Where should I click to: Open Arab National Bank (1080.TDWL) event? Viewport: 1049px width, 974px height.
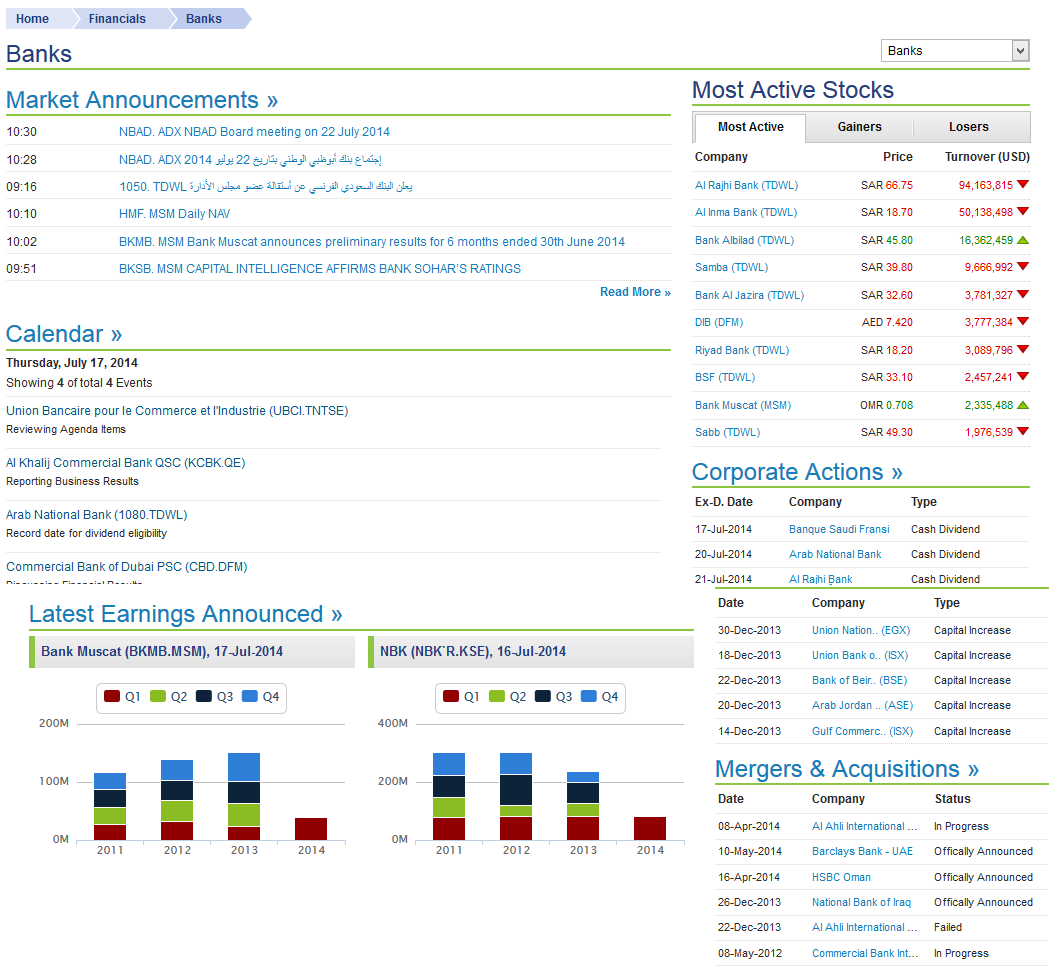96,515
